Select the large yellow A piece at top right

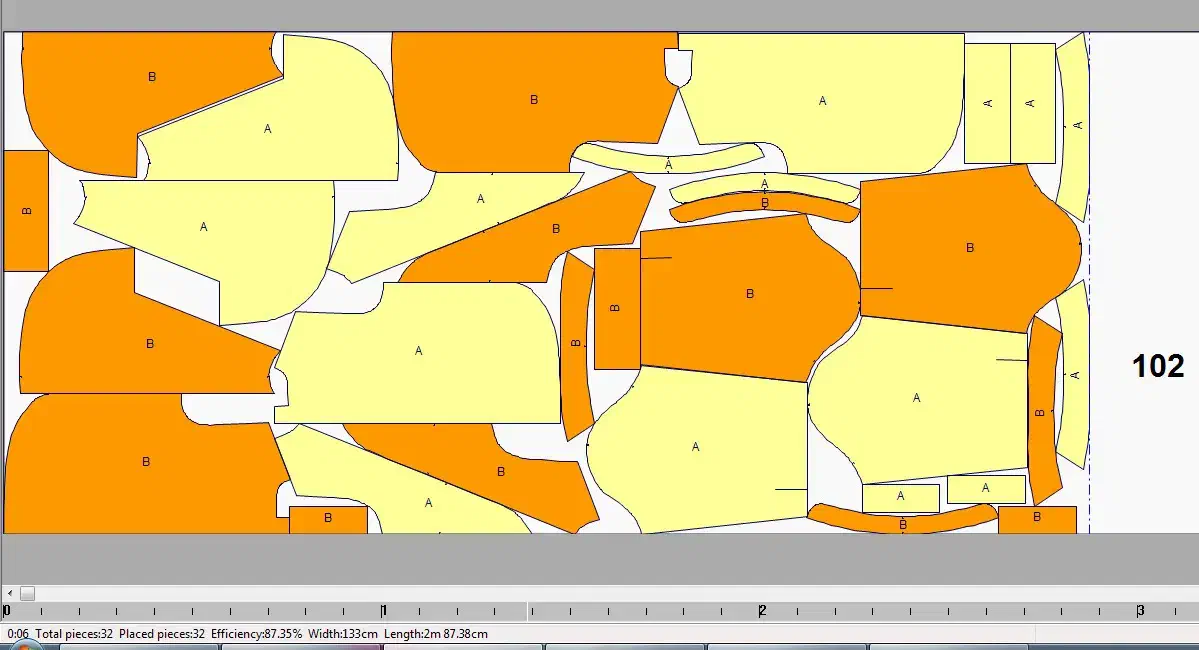click(822, 100)
